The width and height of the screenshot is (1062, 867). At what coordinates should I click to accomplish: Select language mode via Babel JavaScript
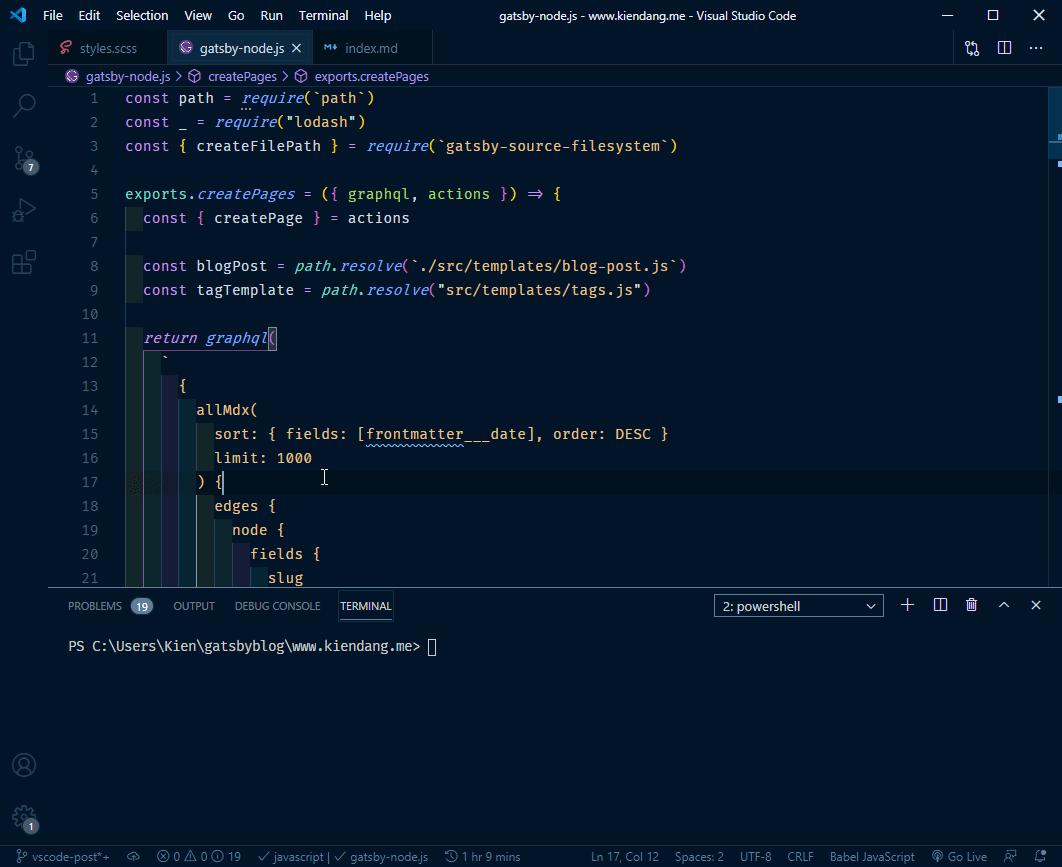(872, 857)
